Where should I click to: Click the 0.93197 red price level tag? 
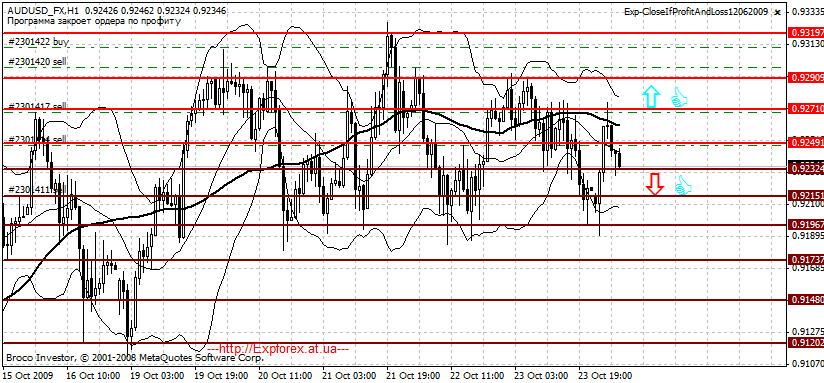[x=806, y=33]
